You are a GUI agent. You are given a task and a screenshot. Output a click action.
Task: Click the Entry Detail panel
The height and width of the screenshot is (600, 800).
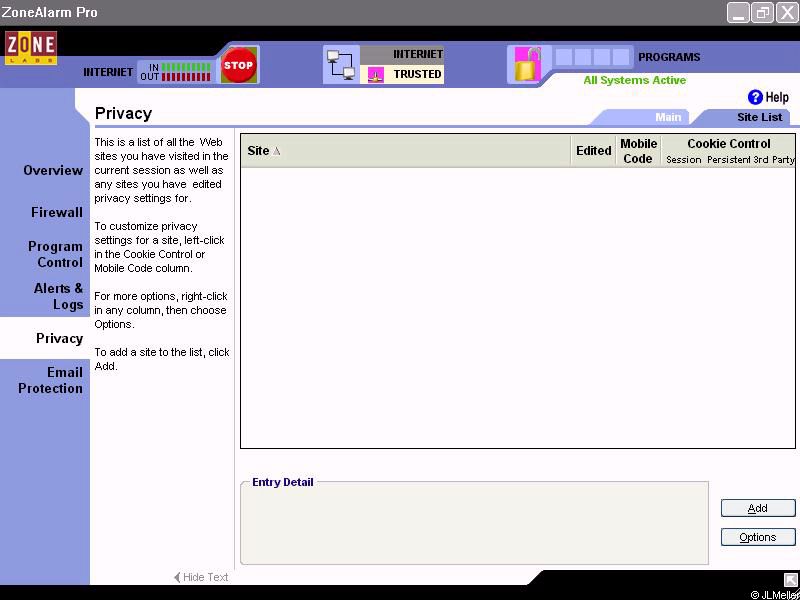474,522
